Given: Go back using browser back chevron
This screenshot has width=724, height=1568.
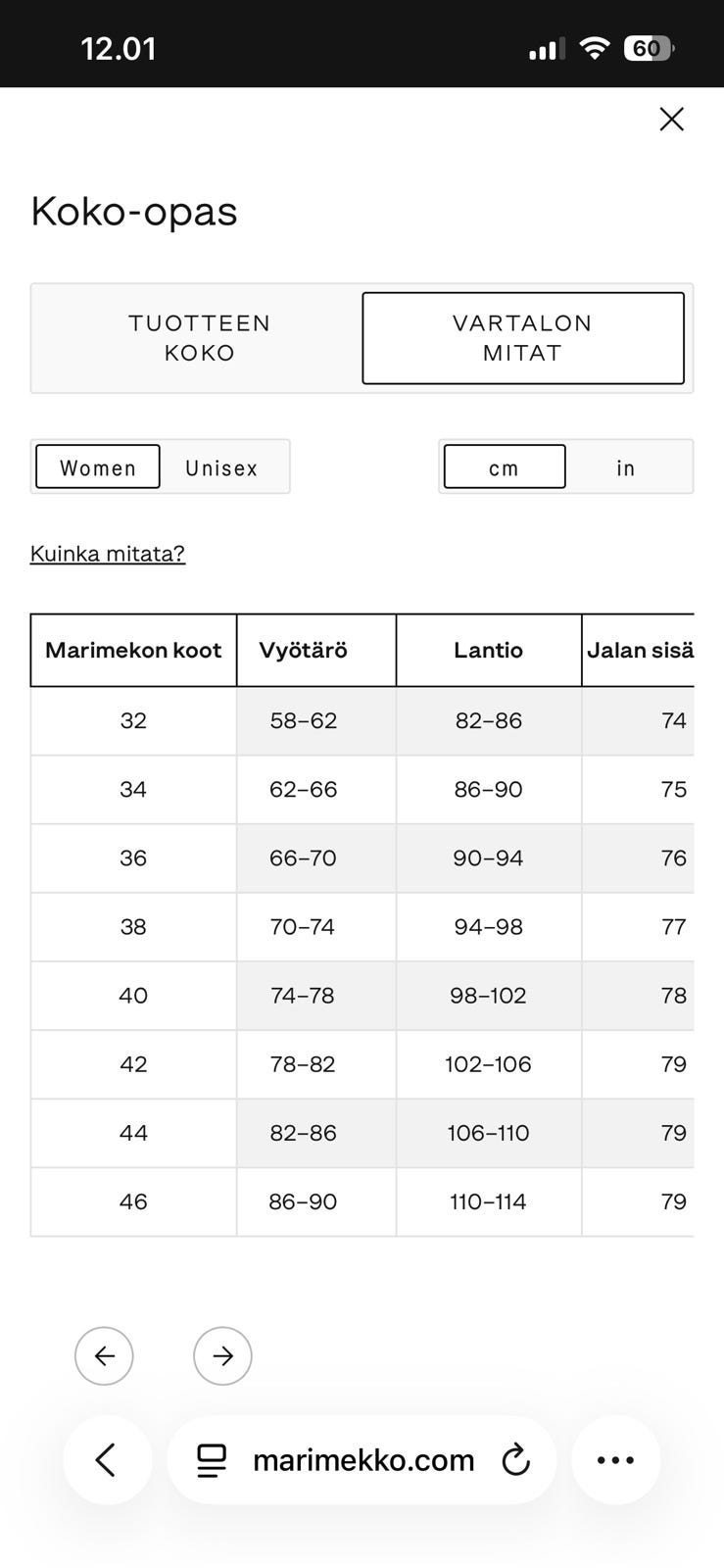Looking at the screenshot, I should tap(107, 1459).
